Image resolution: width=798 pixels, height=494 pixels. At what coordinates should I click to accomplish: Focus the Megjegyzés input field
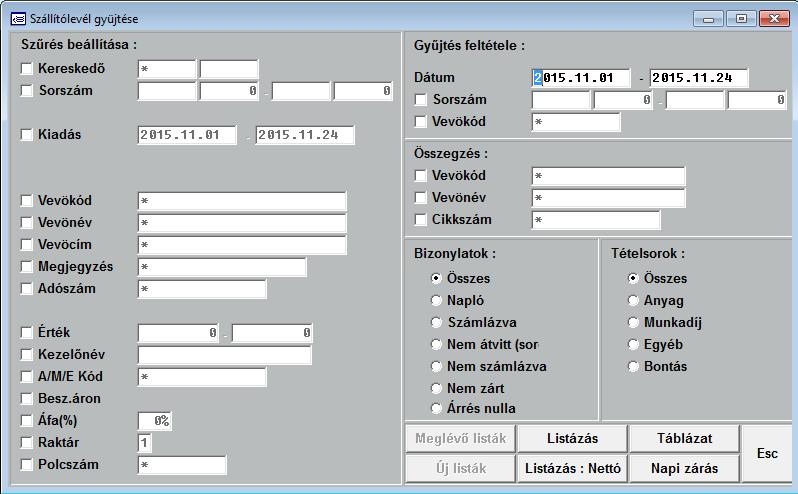[222, 267]
